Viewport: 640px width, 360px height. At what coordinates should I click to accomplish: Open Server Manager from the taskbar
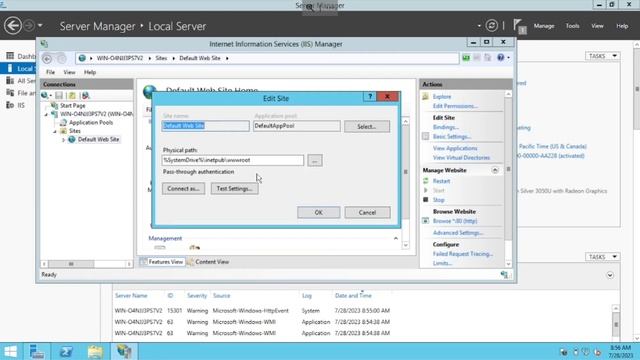point(37,351)
